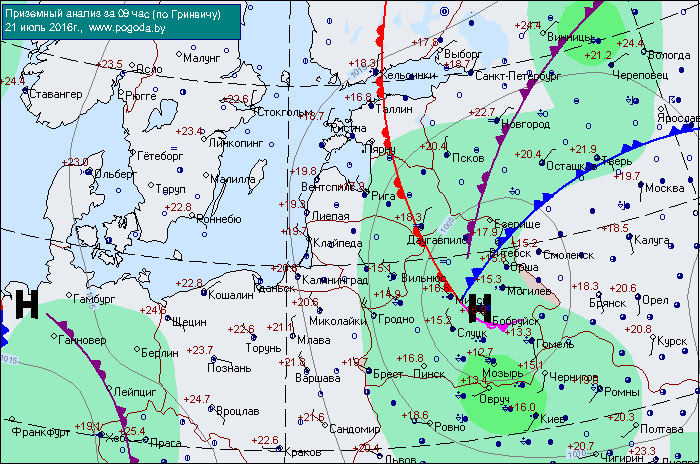Click the city label 'Линкопинг'
The width and height of the screenshot is (700, 465).
[x=236, y=143]
